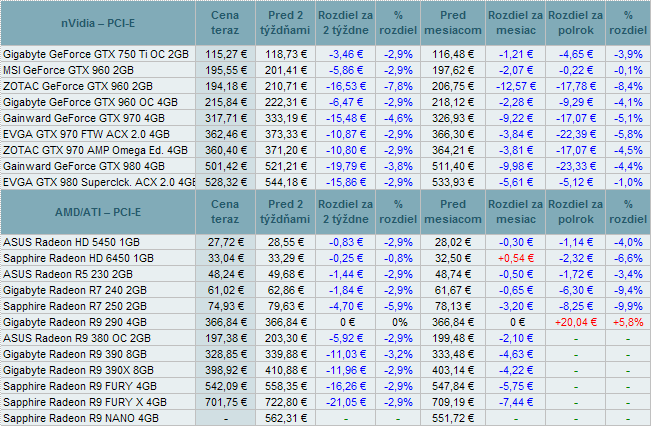Screen dimensions: 651x426
Task: Select MSI GeForce GTX 960 2GB row name
Action: pyautogui.click(x=69, y=70)
